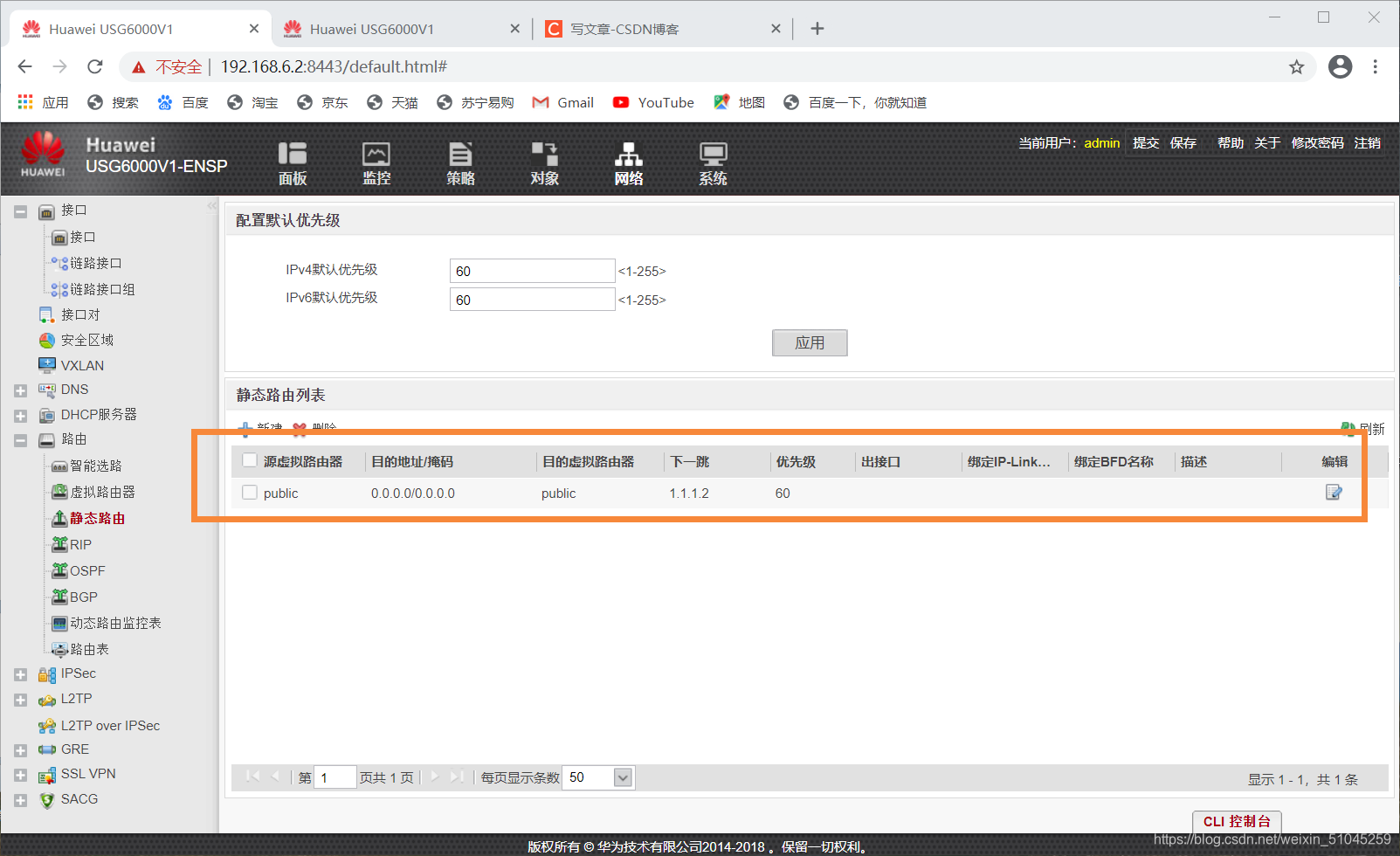This screenshot has height=856, width=1400.
Task: Expand the SSL VPN tree node
Action: point(20,775)
